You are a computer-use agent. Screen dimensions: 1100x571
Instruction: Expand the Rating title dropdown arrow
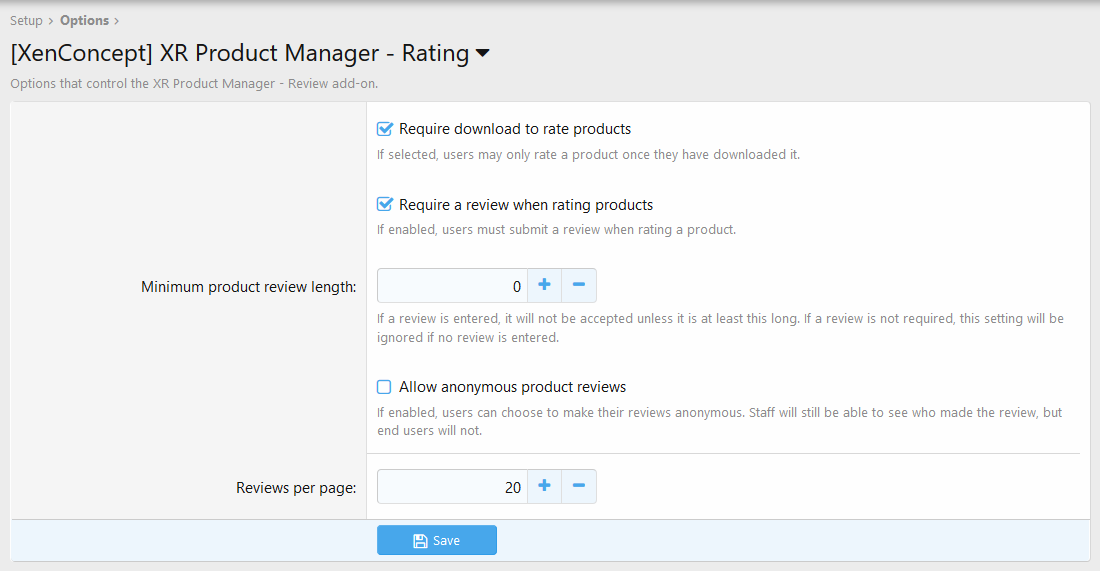pyautogui.click(x=483, y=53)
